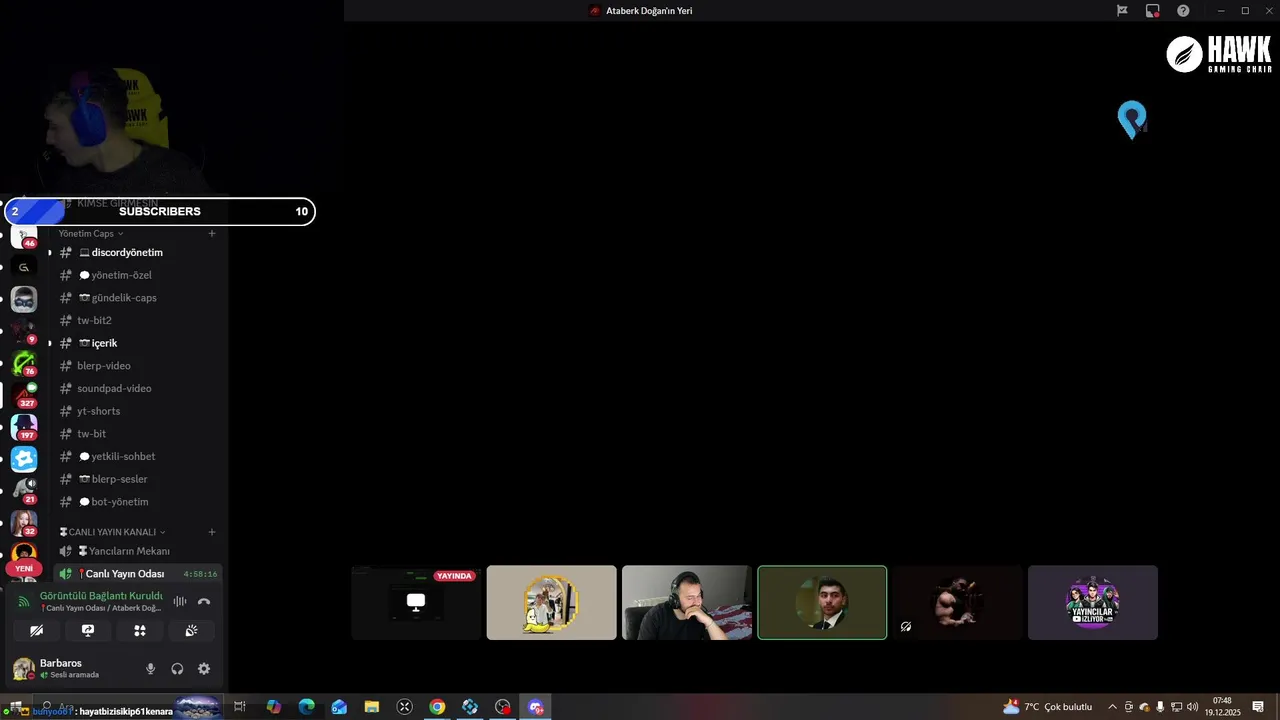Open the tw-bit2 channel
This screenshot has height=720, width=1280.
138,320
